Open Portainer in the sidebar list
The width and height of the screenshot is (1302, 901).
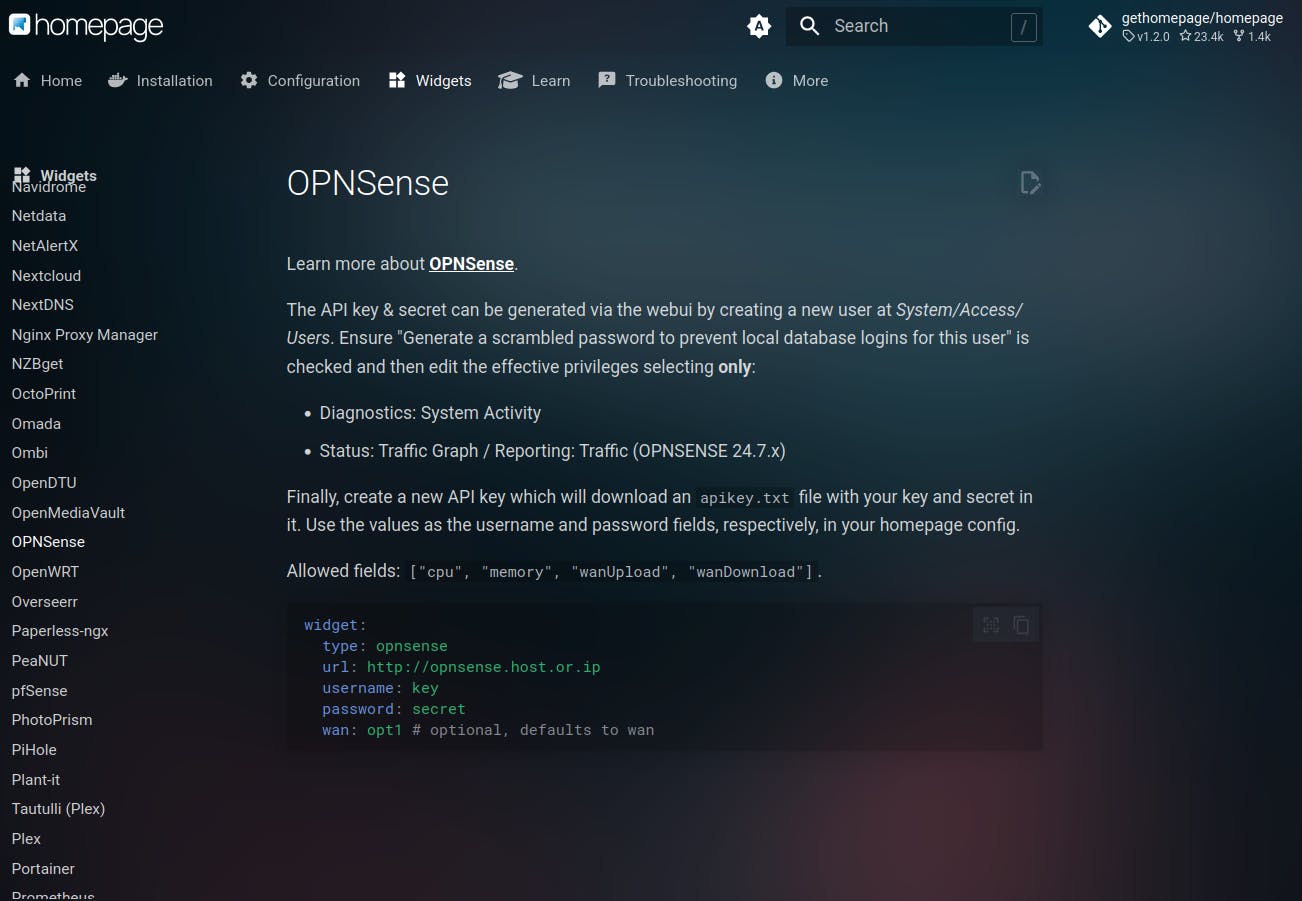[43, 869]
